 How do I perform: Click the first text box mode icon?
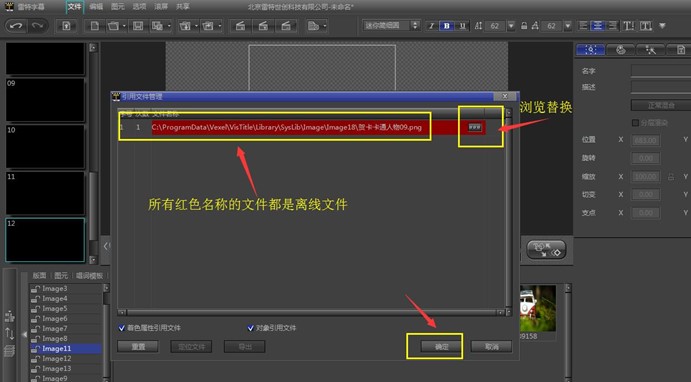click(x=629, y=26)
